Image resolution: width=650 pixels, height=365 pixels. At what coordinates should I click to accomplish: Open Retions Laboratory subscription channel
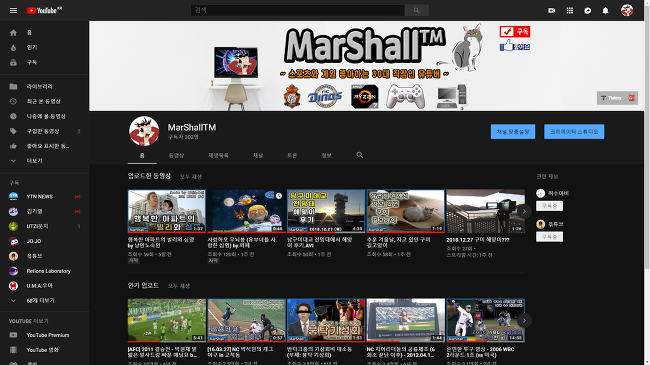pyautogui.click(x=44, y=271)
